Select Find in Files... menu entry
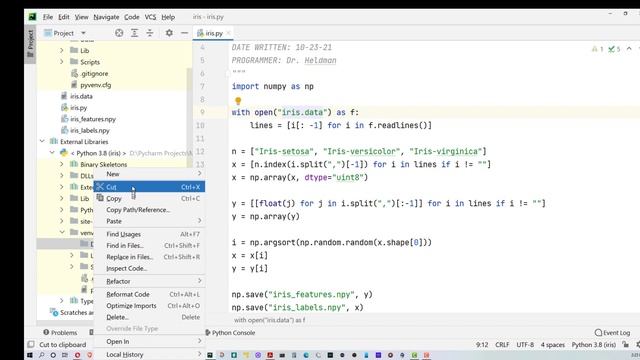 149,246
